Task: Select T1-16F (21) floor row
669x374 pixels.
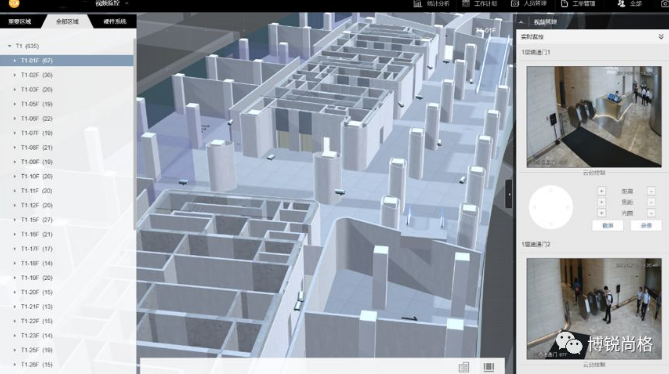Action: pos(67,235)
